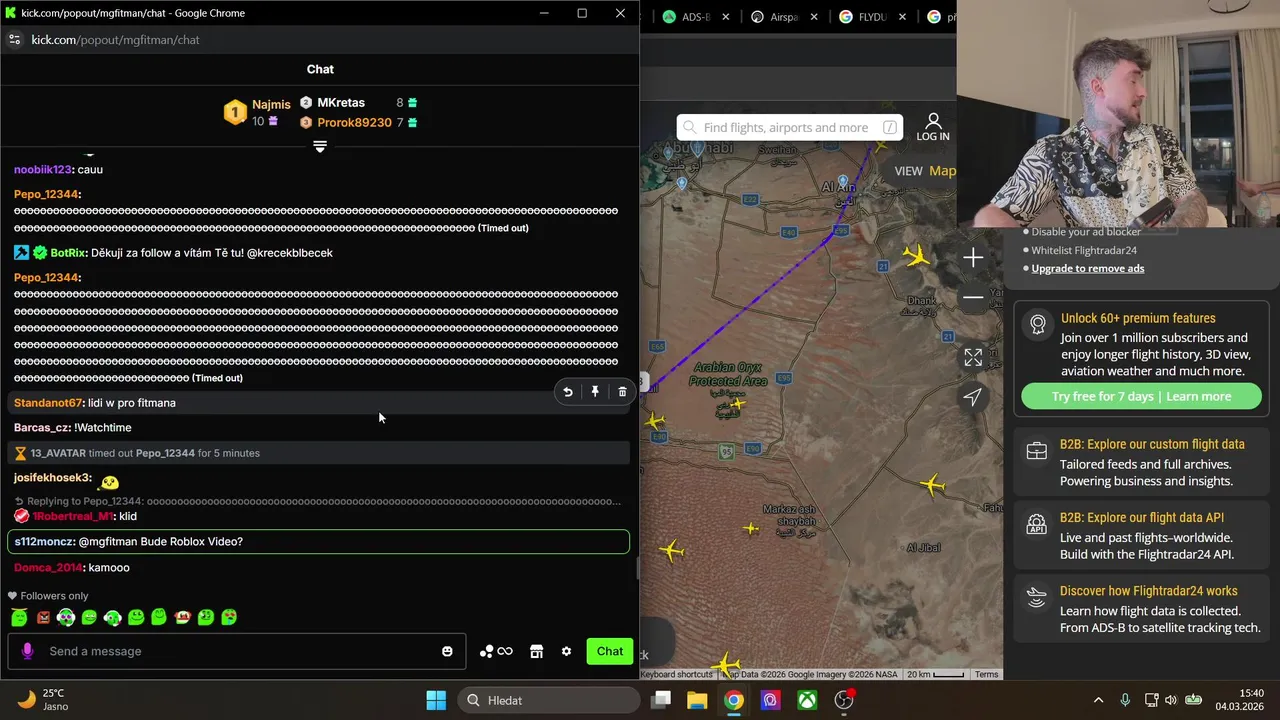Send message with green Chat button
Screen dimensions: 1280x720
coord(610,651)
